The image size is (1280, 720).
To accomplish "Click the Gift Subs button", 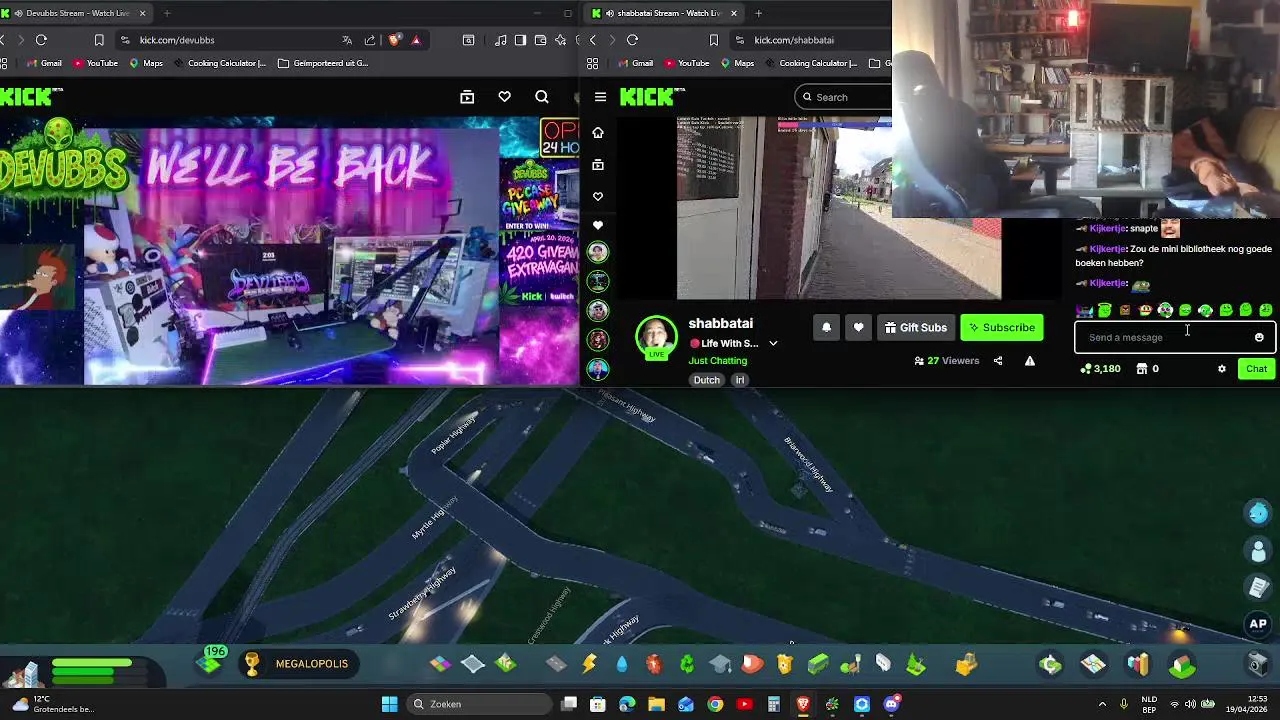I will 916,328.
